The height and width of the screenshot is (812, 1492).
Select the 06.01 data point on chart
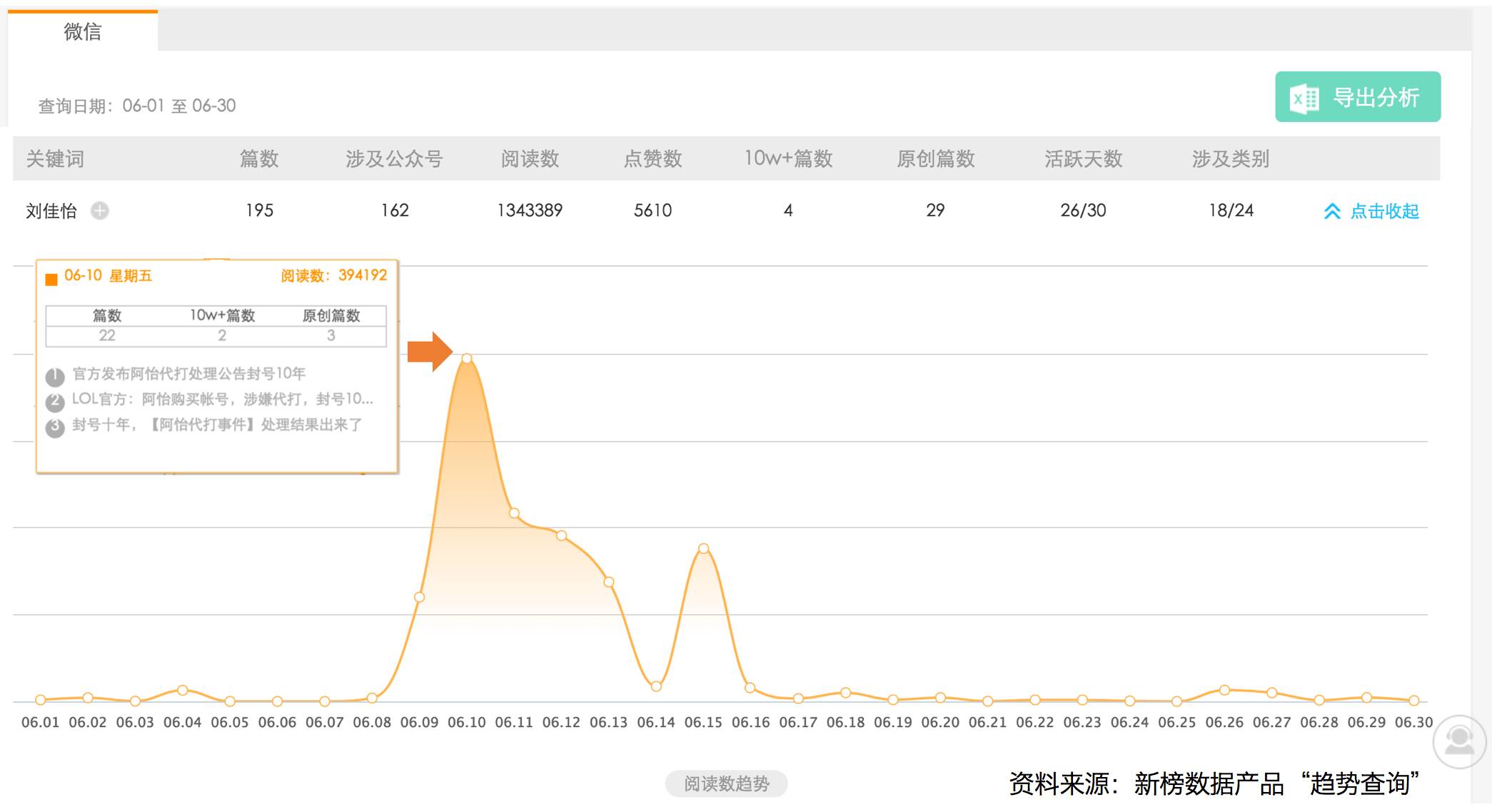[41, 700]
